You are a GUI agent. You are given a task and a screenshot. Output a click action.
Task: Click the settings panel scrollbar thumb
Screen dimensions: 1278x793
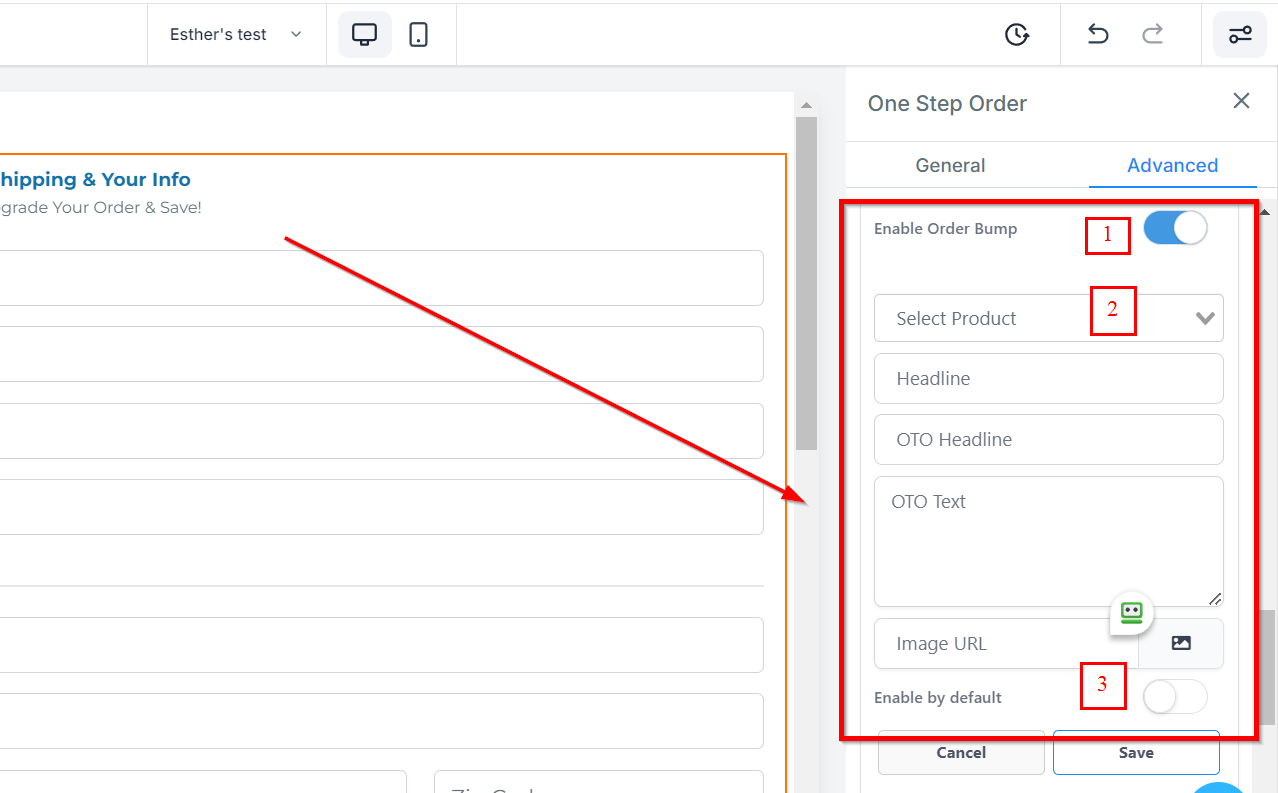pos(1269,667)
